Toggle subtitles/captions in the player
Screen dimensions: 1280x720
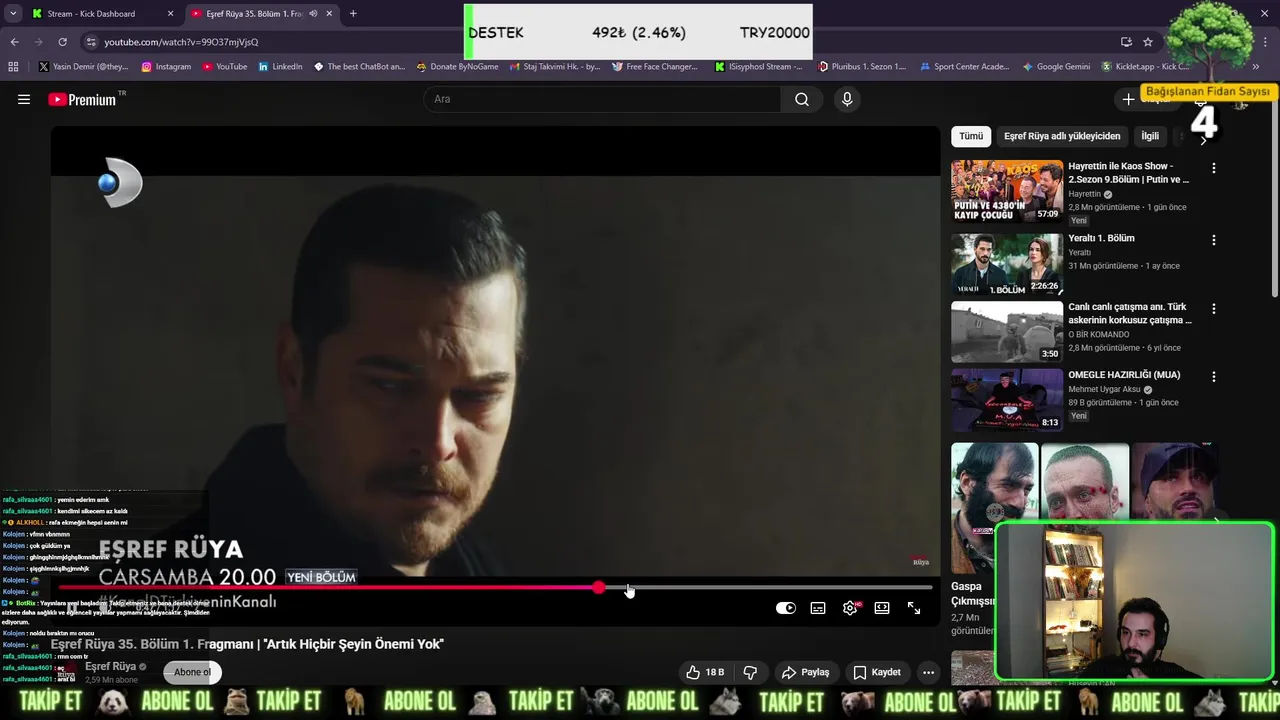[x=818, y=608]
